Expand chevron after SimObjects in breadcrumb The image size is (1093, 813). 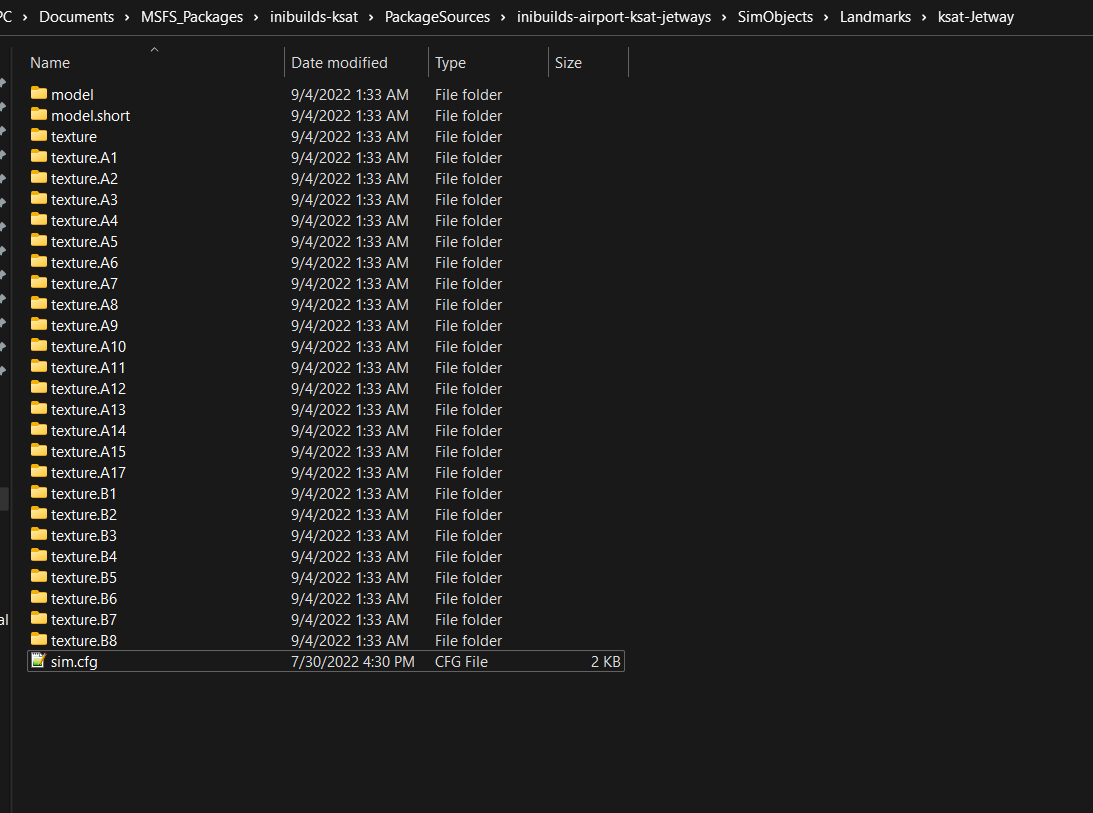pos(826,17)
